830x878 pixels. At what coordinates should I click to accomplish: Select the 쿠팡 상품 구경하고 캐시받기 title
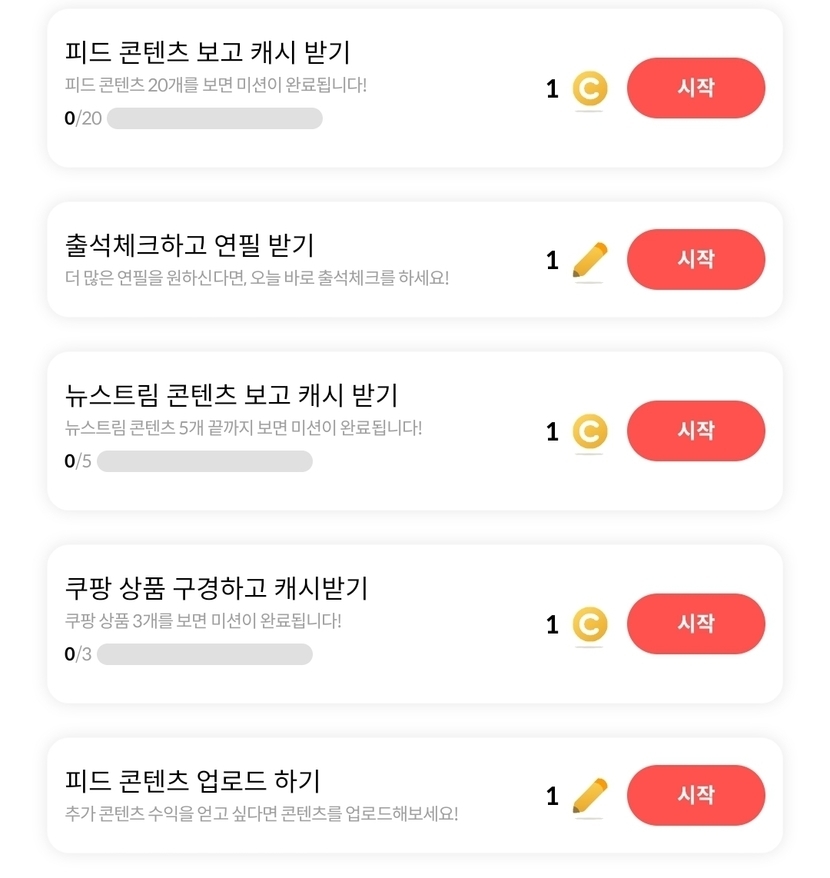(216, 588)
